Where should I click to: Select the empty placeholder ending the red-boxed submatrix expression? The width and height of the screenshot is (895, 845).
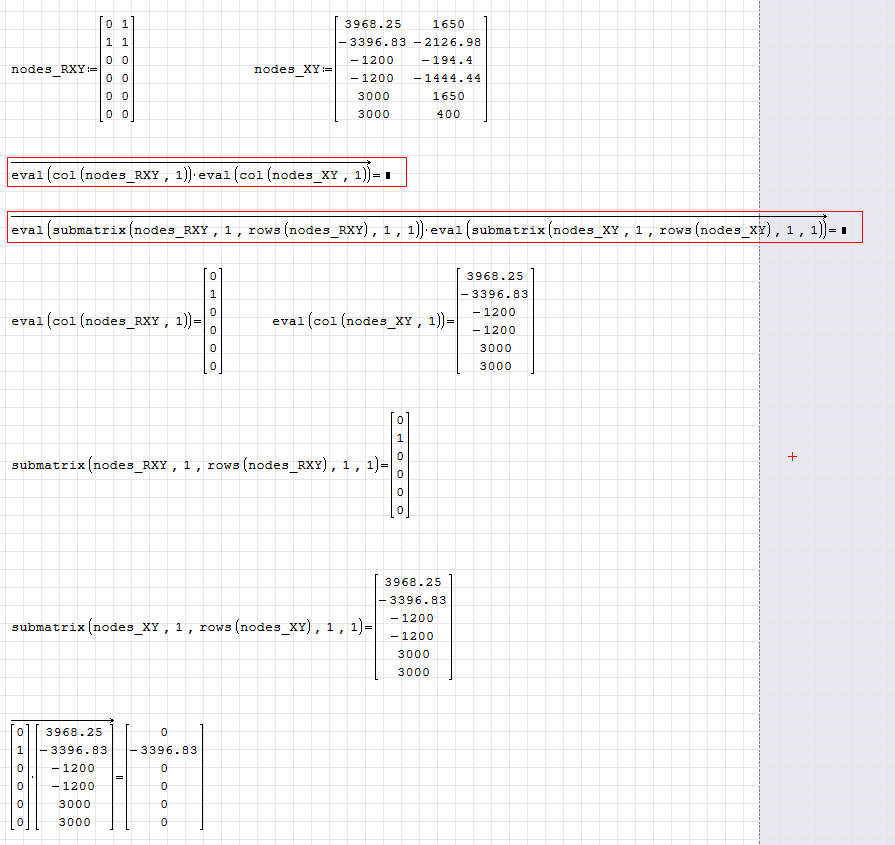[844, 231]
